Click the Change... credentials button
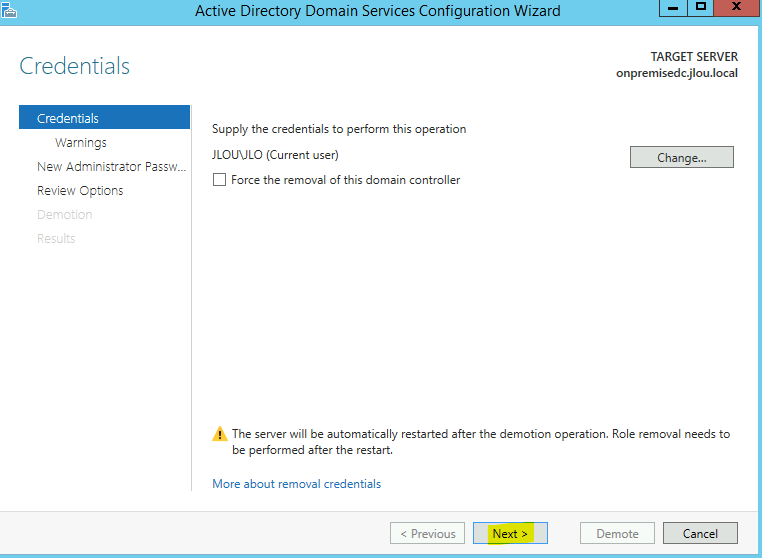762x558 pixels. point(681,157)
